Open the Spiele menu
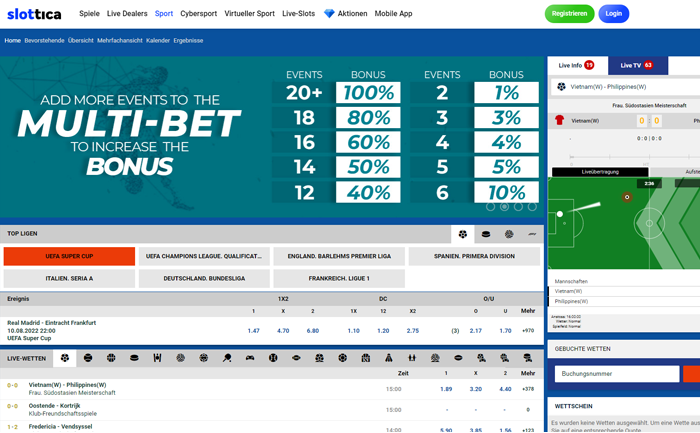Image resolution: width=700 pixels, height=433 pixels. [89, 14]
